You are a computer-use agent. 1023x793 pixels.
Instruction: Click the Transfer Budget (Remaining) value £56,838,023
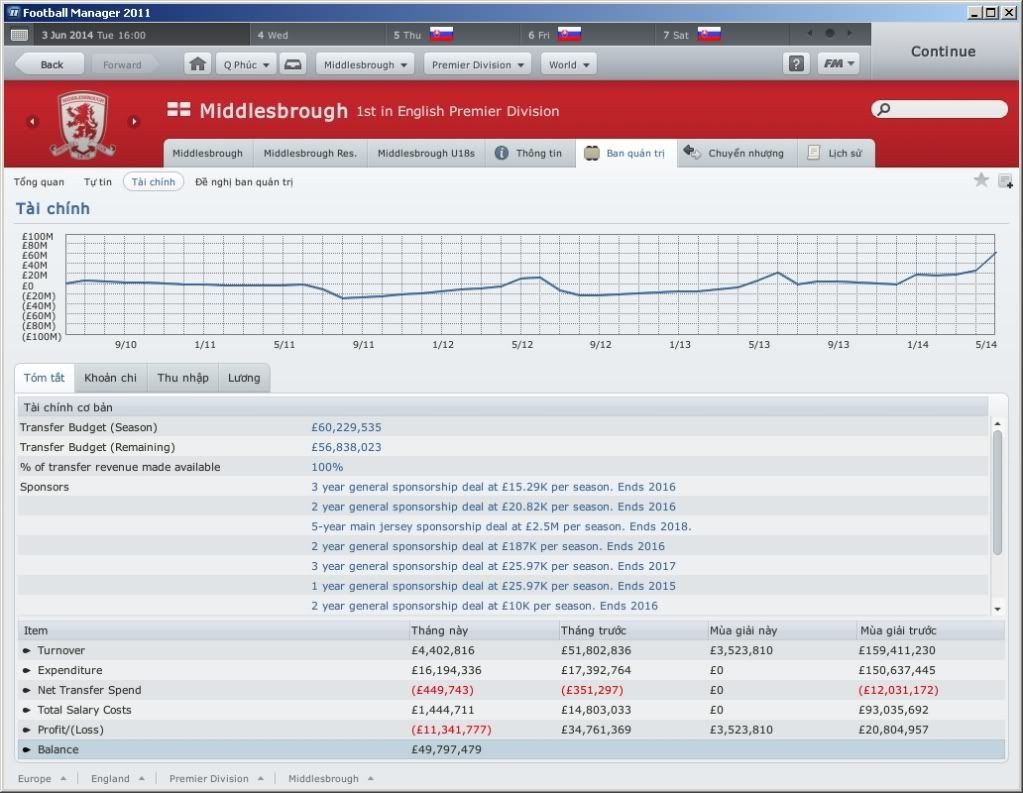346,447
